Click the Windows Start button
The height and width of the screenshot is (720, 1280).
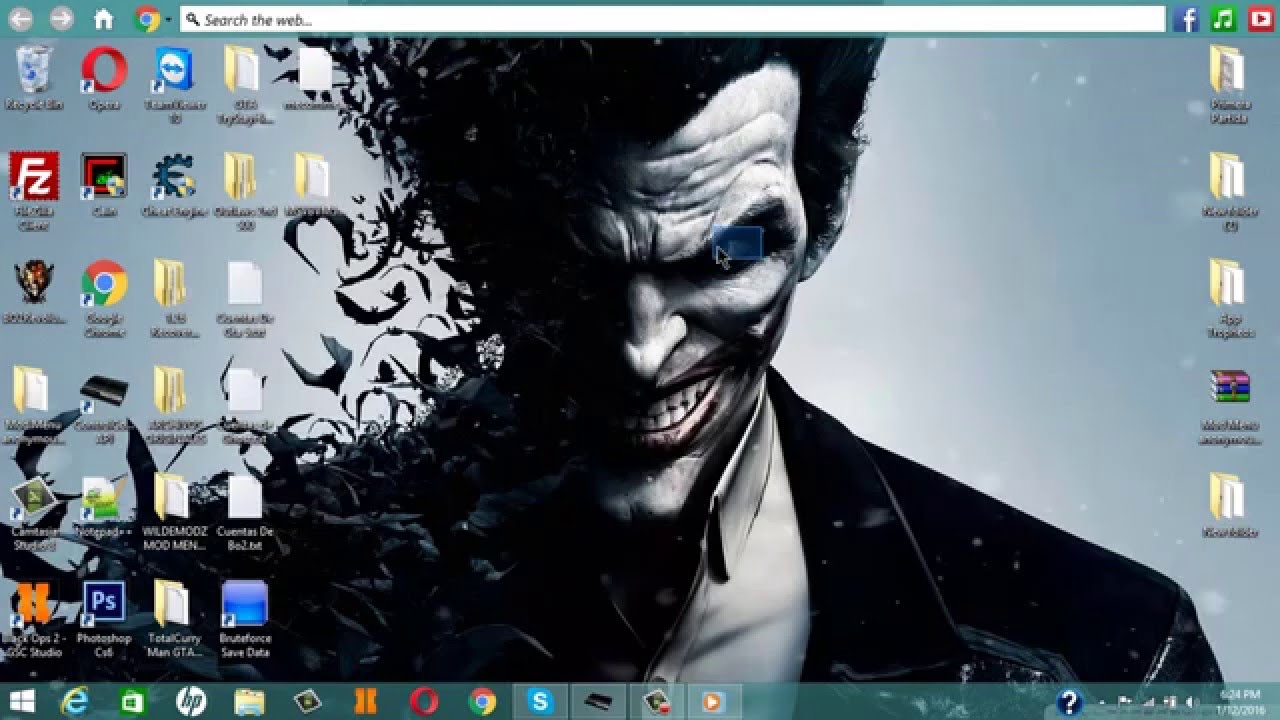22,702
